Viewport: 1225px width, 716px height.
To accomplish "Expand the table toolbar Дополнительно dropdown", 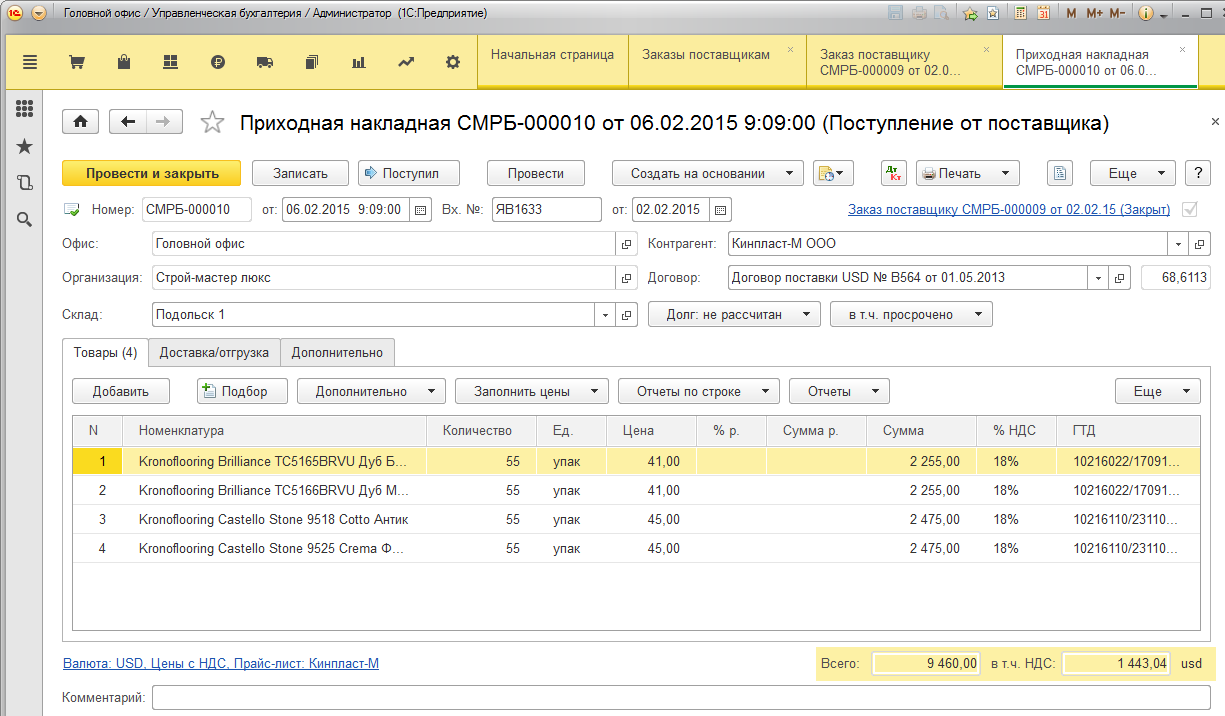I will click(x=371, y=391).
